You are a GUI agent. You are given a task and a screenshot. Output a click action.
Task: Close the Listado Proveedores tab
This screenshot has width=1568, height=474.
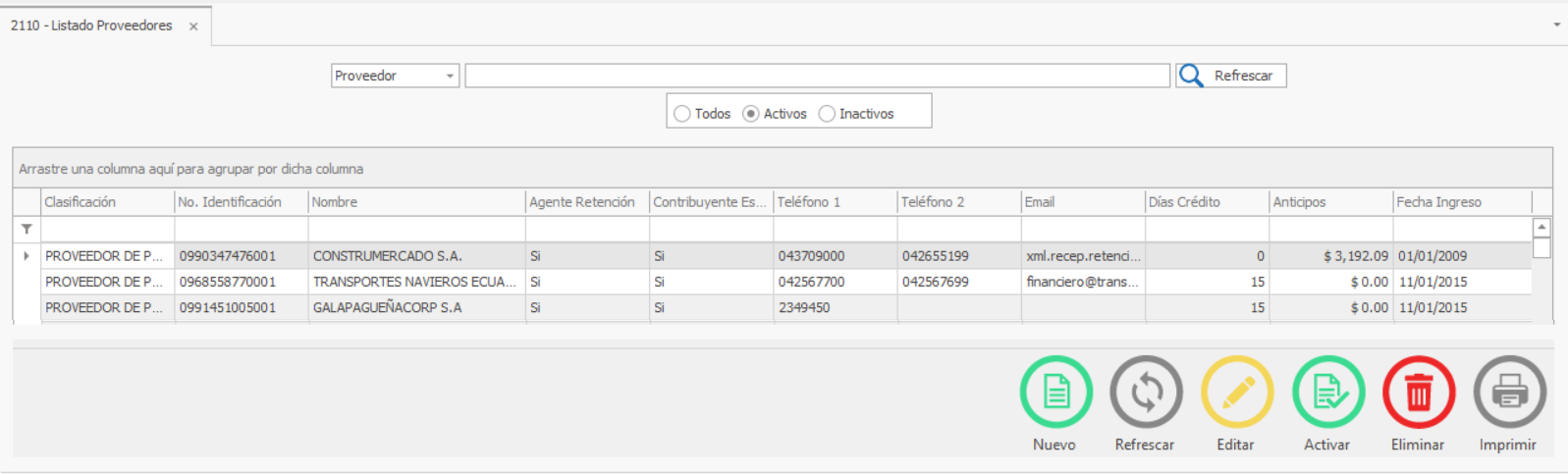pyautogui.click(x=193, y=26)
